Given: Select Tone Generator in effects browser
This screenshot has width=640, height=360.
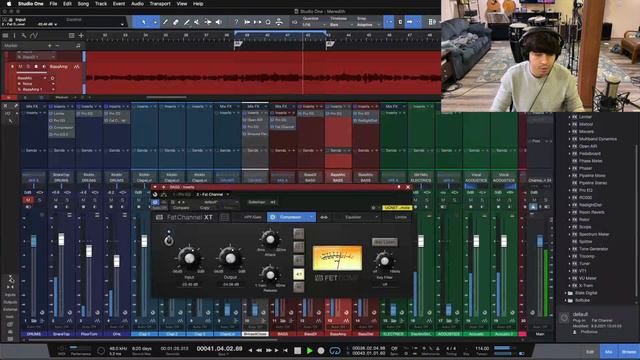Looking at the screenshot, I should coord(593,249).
